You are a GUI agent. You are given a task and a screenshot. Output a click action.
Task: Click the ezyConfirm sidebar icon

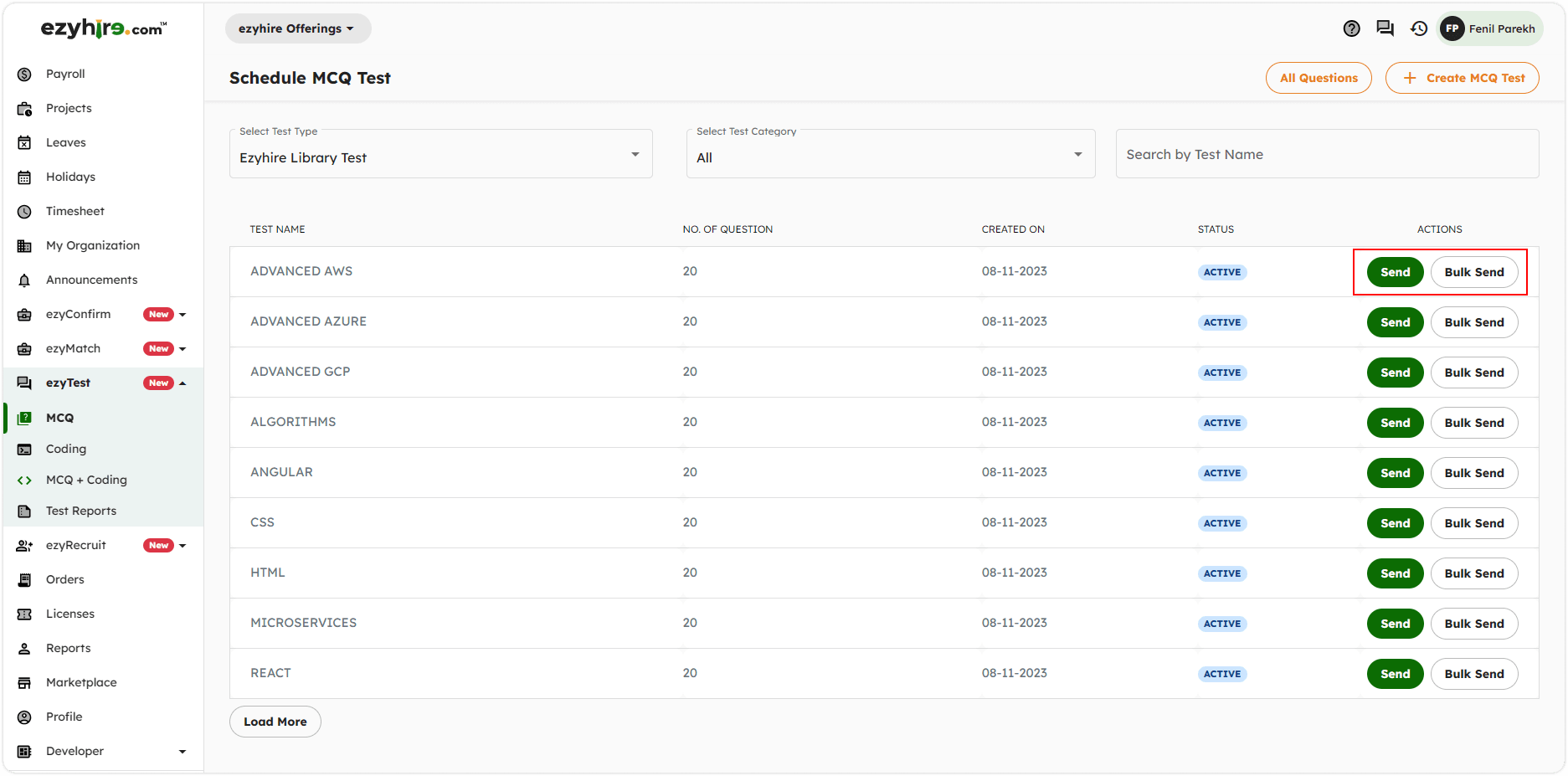(x=24, y=315)
